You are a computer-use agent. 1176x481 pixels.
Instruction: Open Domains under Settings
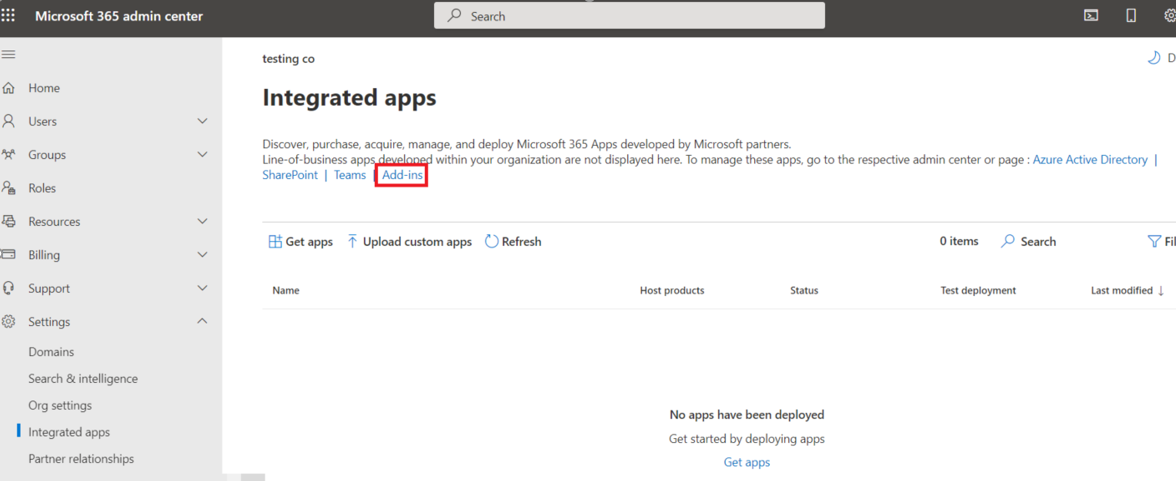51,352
